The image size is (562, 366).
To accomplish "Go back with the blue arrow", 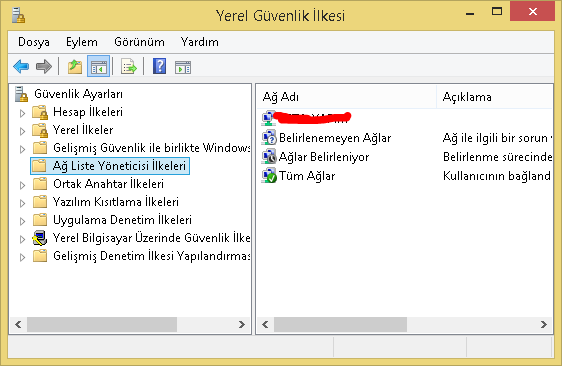I will [21, 67].
